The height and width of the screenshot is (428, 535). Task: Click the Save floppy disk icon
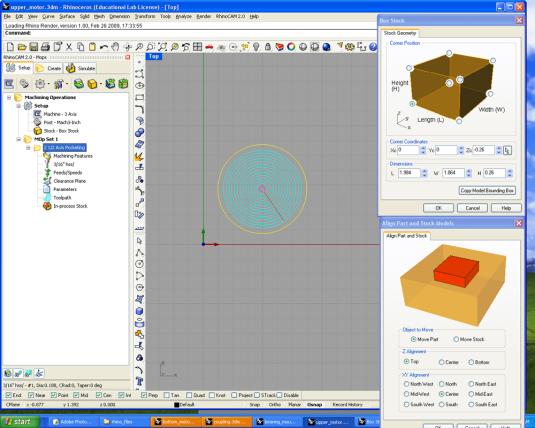click(x=33, y=47)
